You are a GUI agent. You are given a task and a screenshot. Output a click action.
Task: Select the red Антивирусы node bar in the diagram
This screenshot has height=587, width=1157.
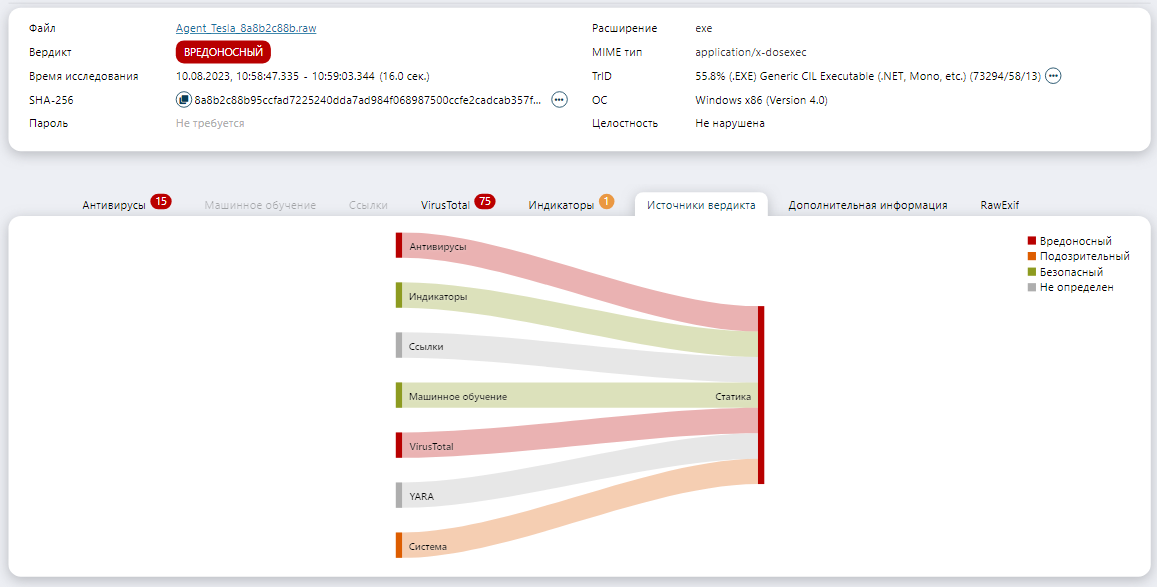[399, 246]
